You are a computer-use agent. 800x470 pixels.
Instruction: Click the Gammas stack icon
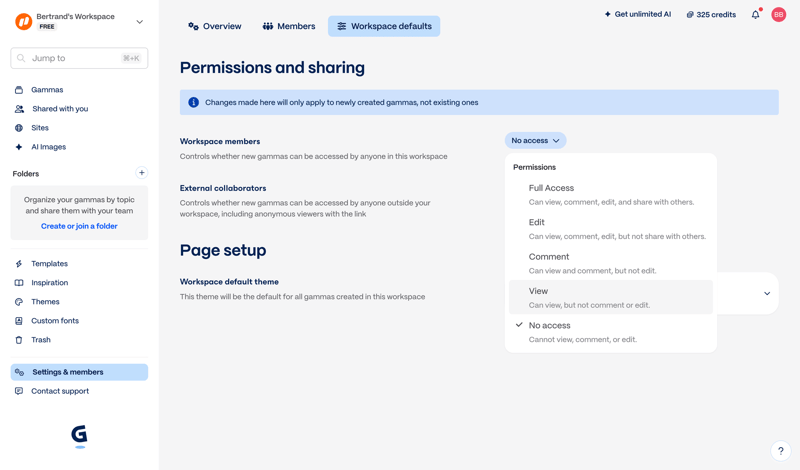pos(19,90)
